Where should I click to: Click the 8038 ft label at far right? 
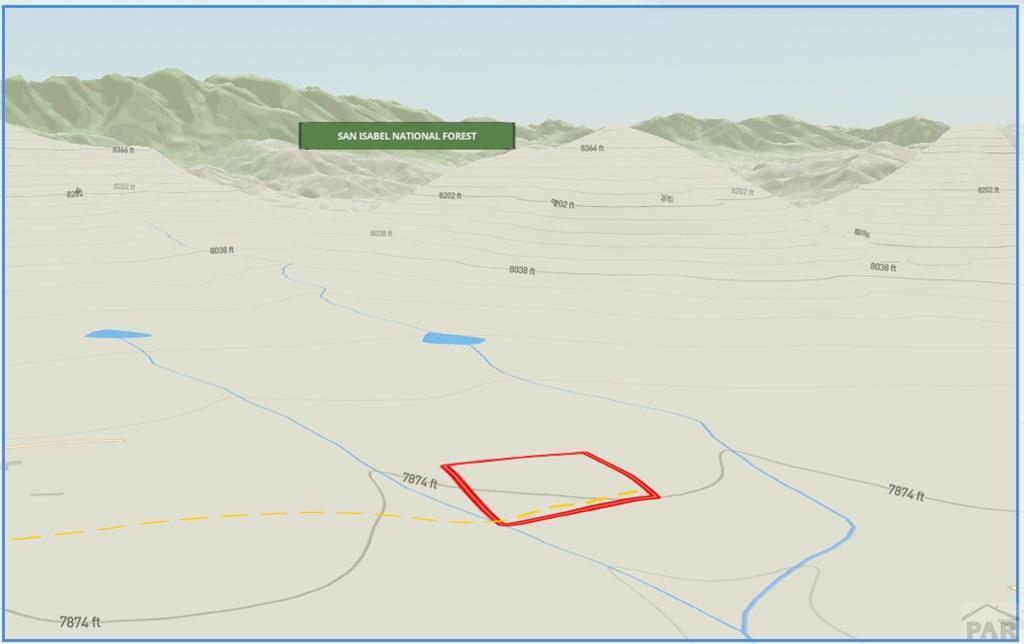pyautogui.click(x=882, y=267)
